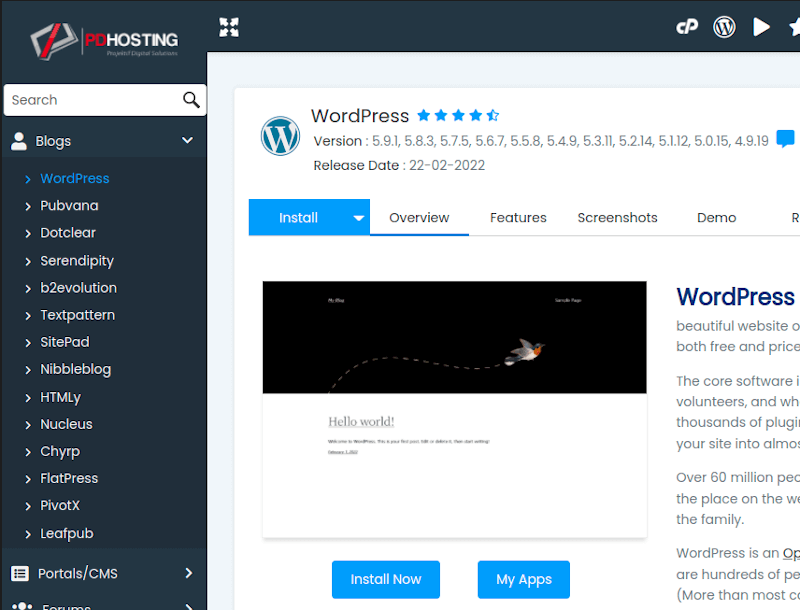This screenshot has width=800, height=610.
Task: Switch to the Screenshots tab
Action: [617, 217]
